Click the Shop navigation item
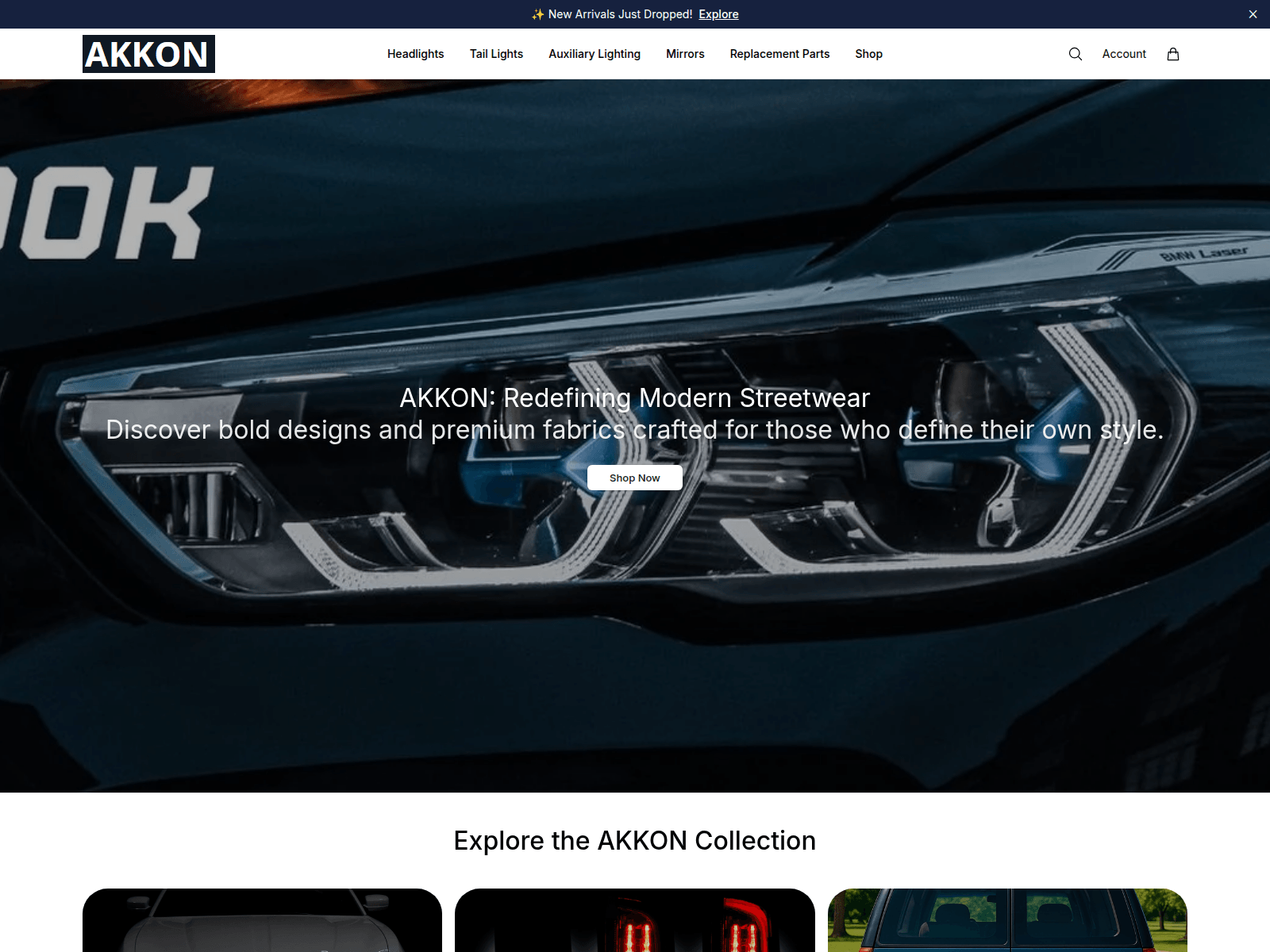This screenshot has width=1270, height=952. click(868, 54)
